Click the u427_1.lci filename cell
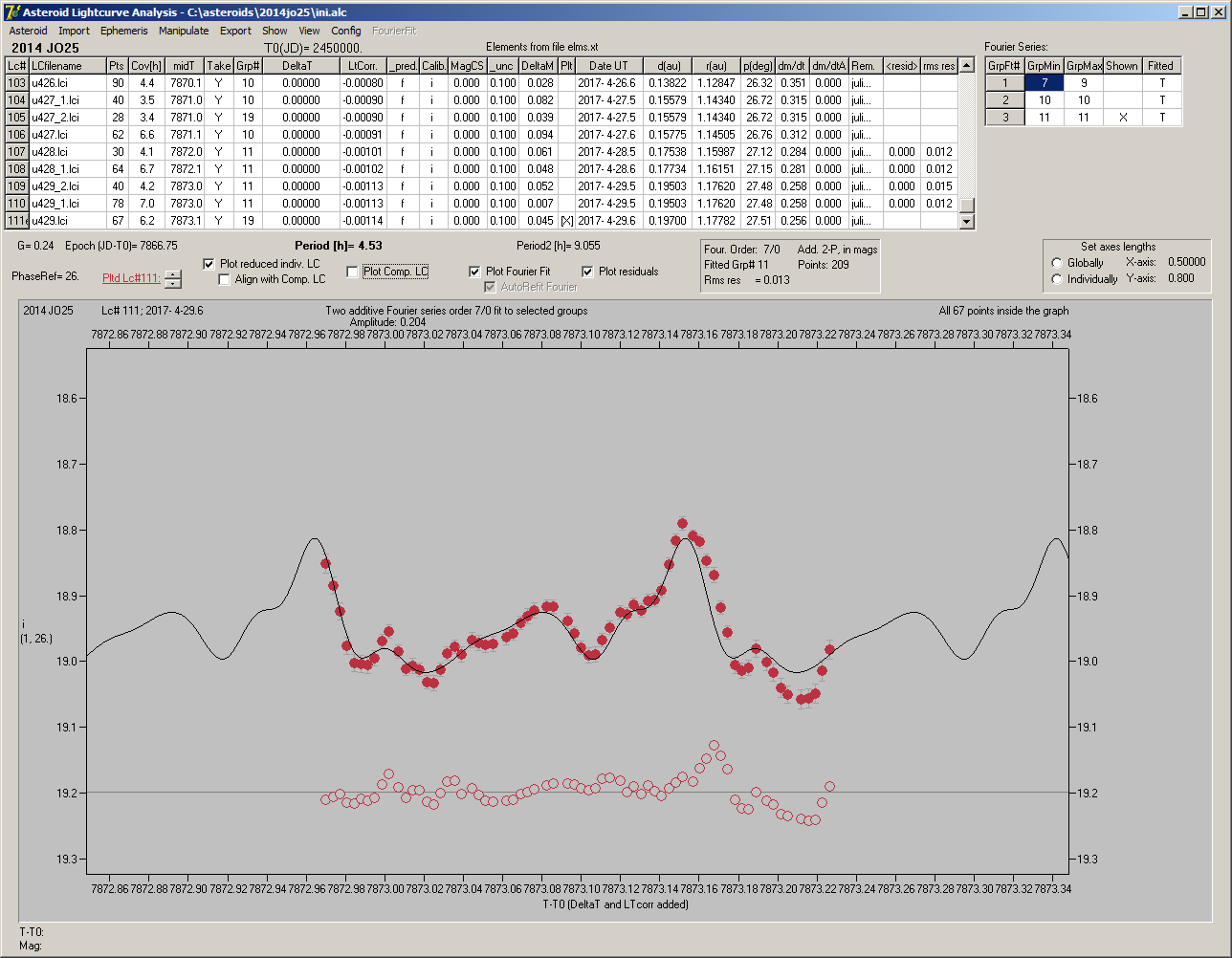Screen dimensions: 1232x958 67,100
